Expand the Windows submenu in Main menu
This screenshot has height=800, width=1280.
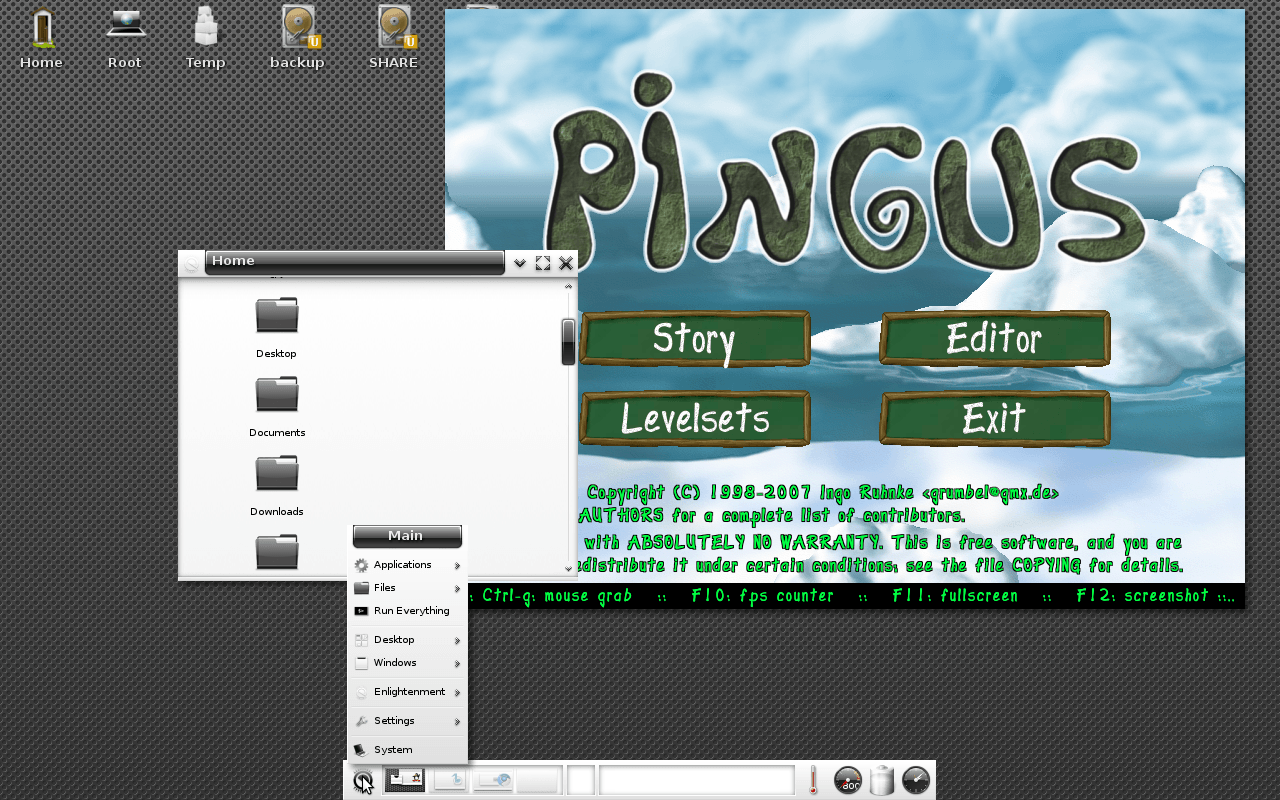pos(407,663)
